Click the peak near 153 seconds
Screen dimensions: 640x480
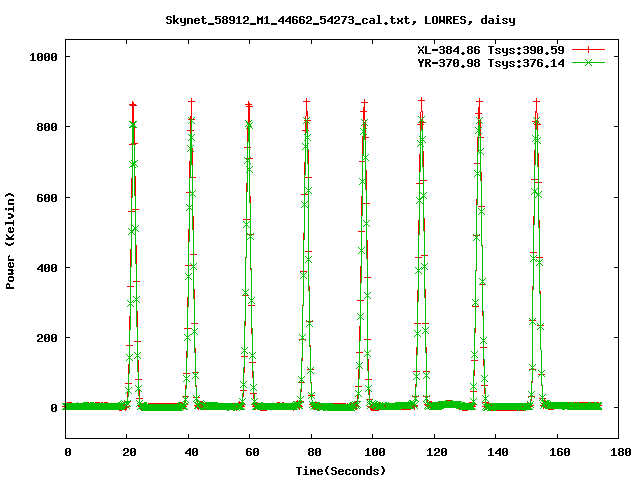536,101
